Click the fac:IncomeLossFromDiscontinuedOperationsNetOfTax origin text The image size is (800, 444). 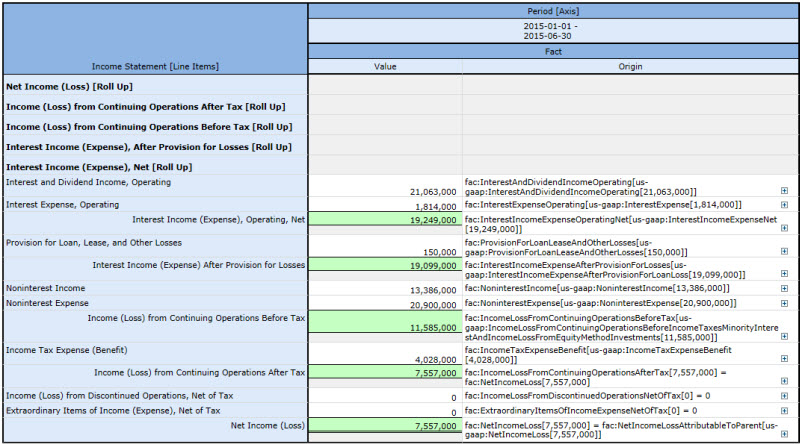(x=587, y=396)
